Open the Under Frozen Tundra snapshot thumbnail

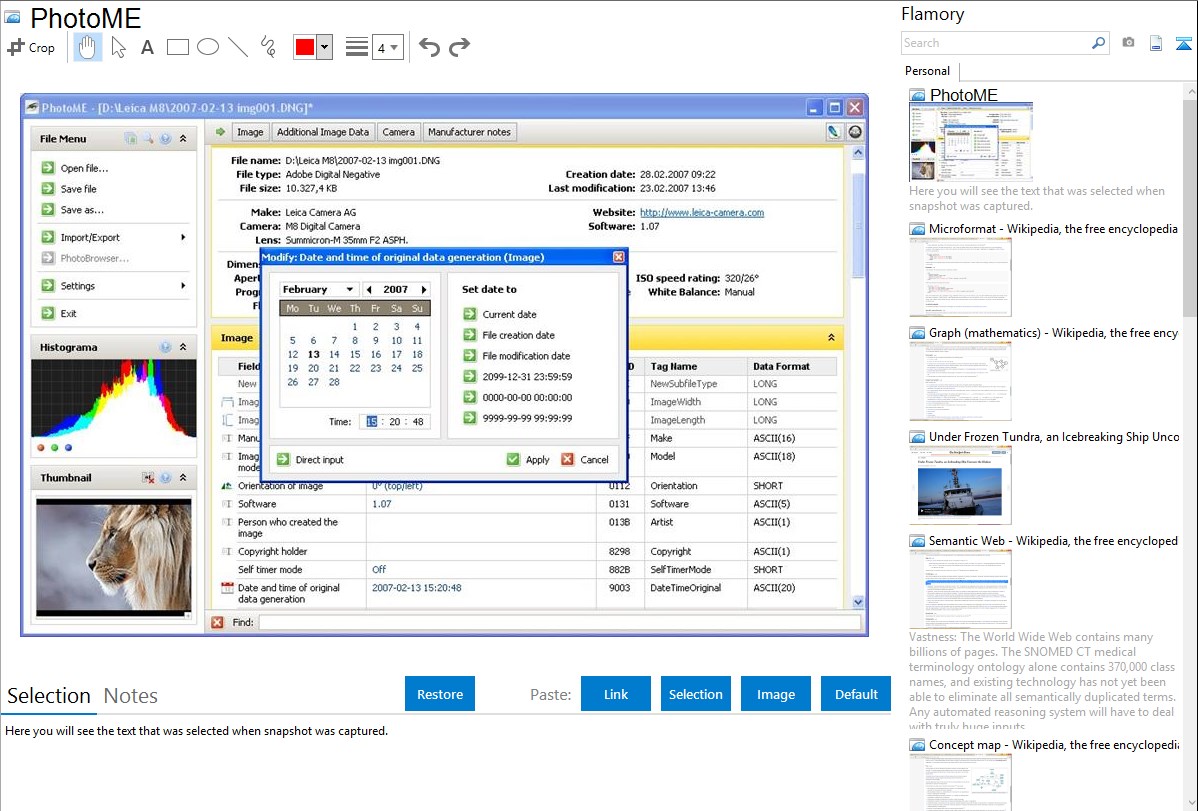click(x=960, y=485)
